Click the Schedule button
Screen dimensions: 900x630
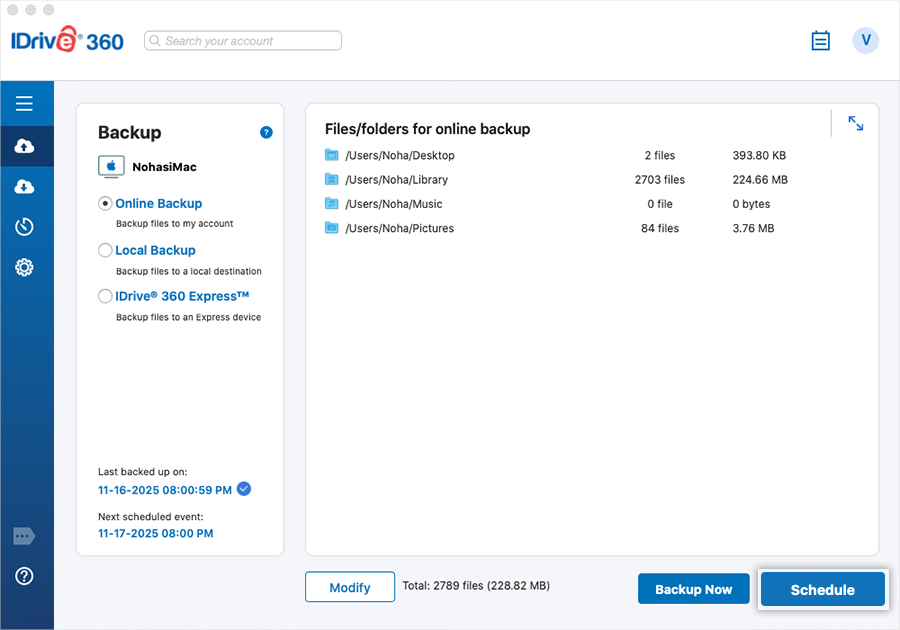point(822,590)
